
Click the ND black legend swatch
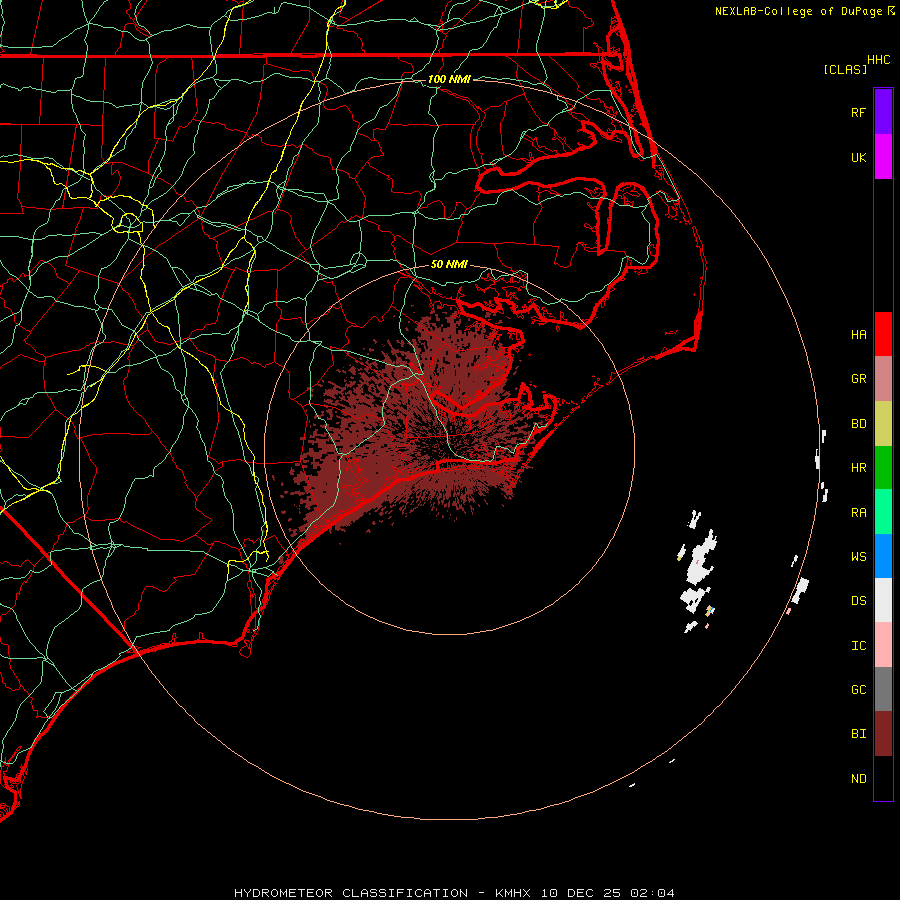click(x=883, y=778)
